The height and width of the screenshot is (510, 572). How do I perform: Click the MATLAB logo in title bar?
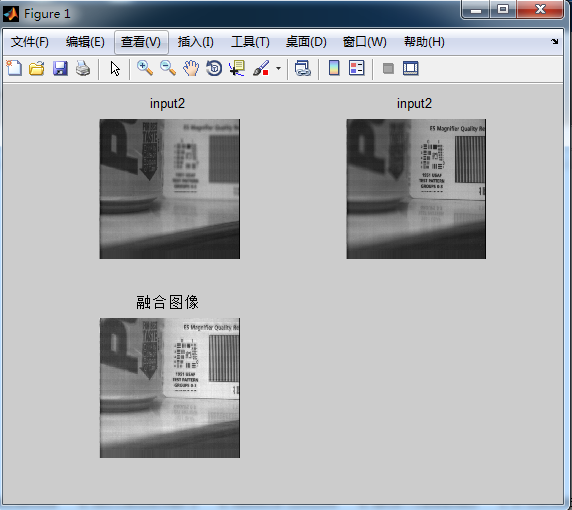pos(11,14)
